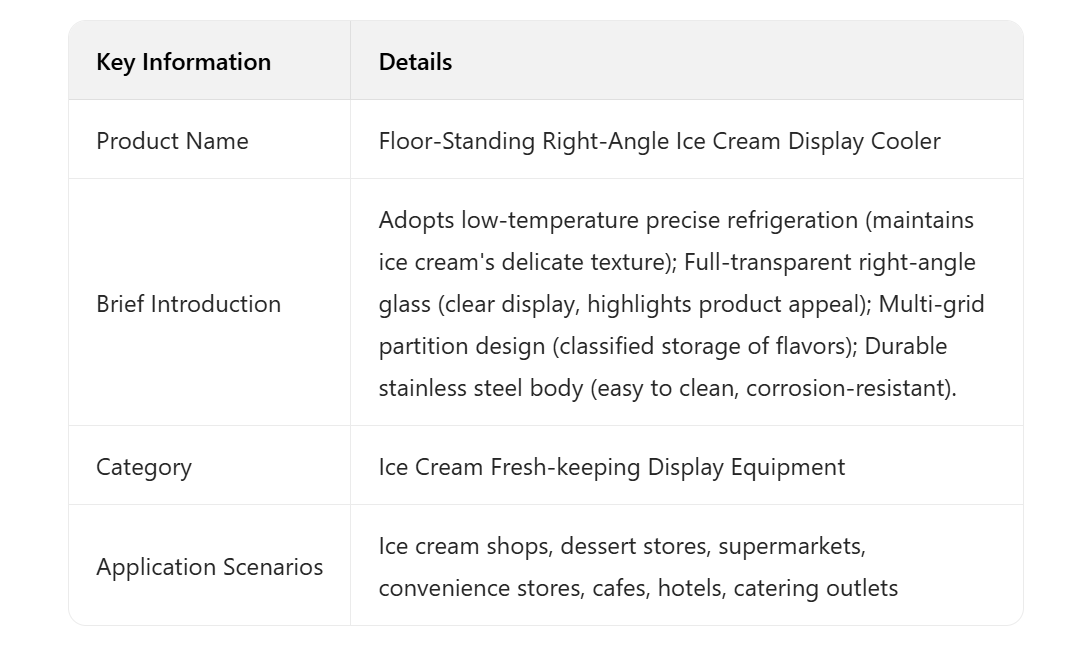Screen dimensions: 1092x648
Task: Select the 'Product Name' row label
Action: pyautogui.click(x=172, y=141)
